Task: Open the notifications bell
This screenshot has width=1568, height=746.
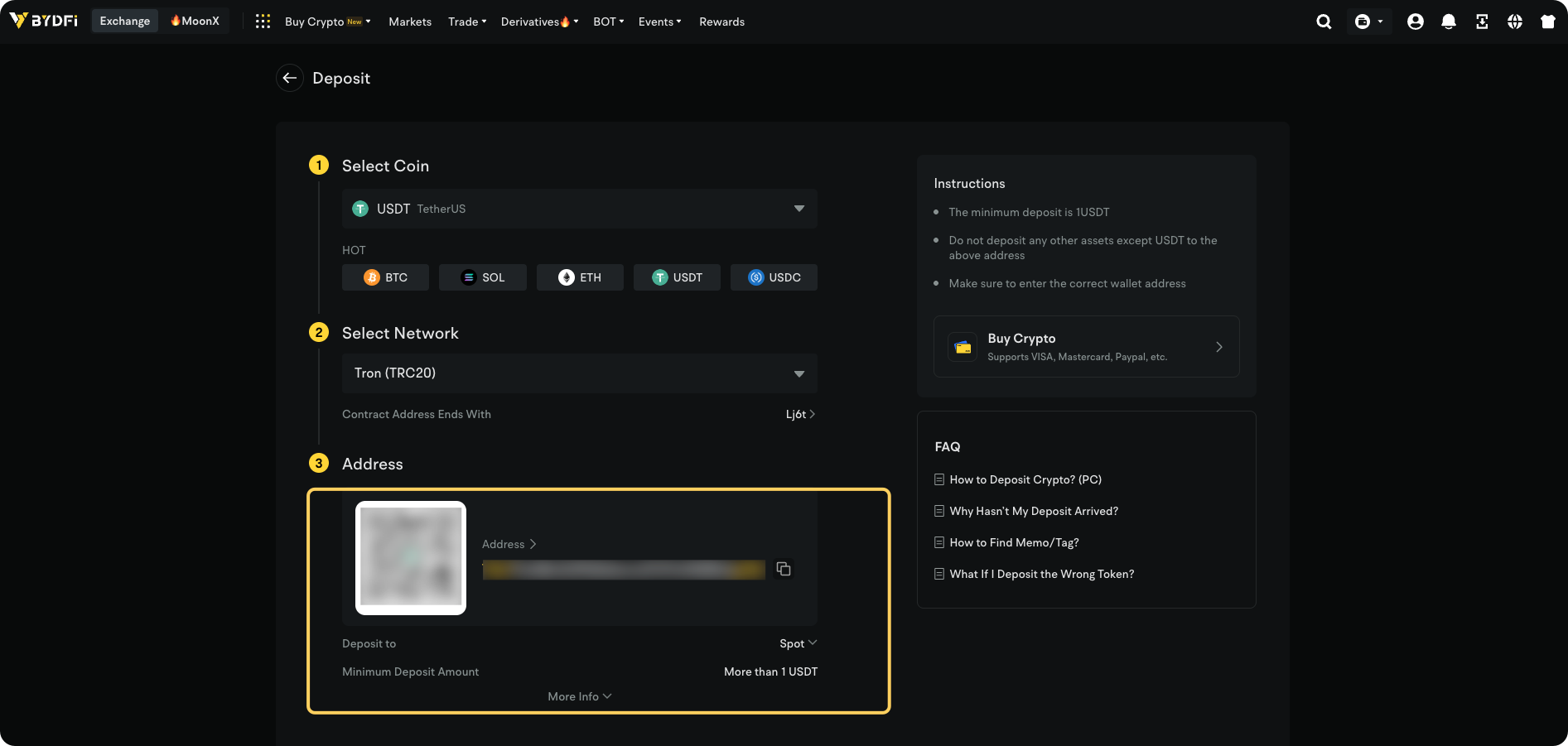Action: click(x=1448, y=22)
